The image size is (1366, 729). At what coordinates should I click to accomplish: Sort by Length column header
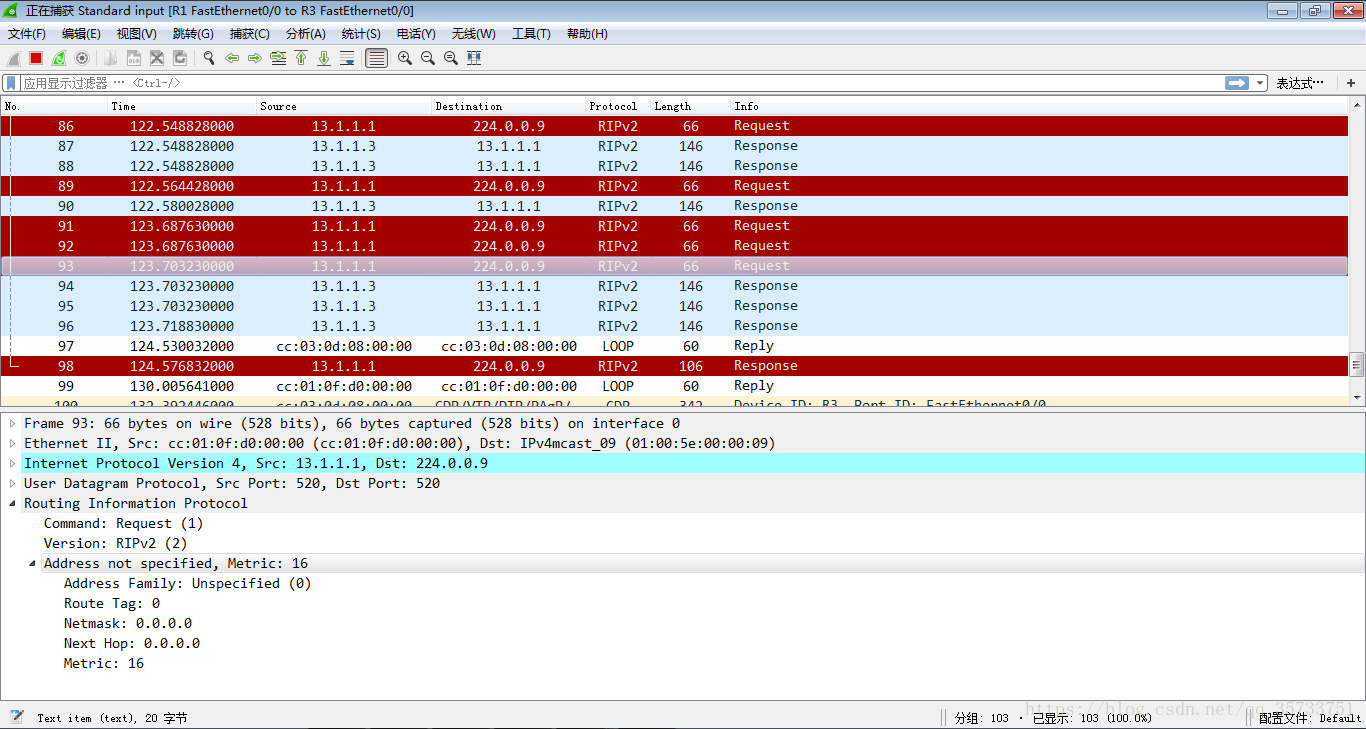click(x=689, y=106)
